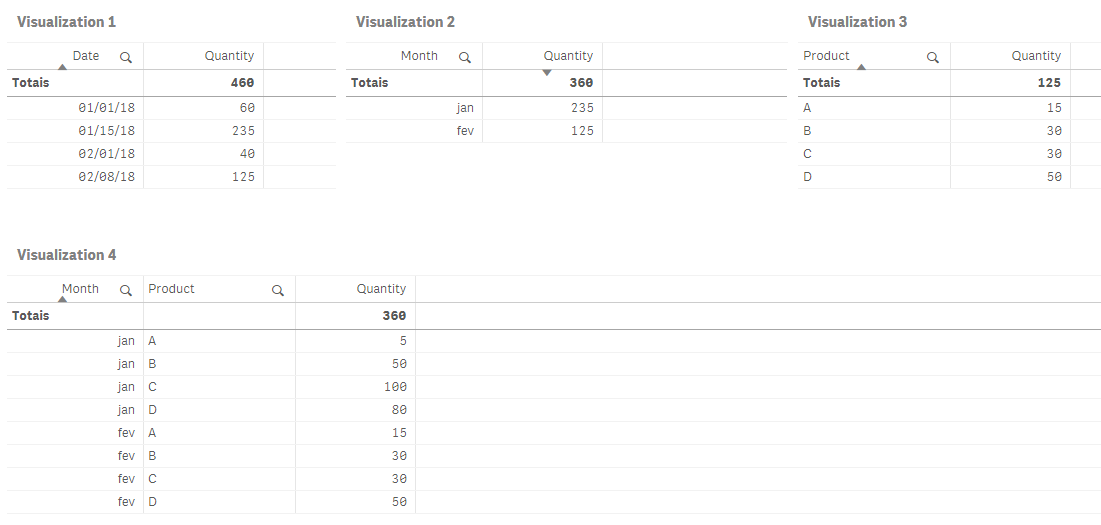1101x525 pixels.
Task: Select fev in Visualization 2
Action: click(x=465, y=131)
